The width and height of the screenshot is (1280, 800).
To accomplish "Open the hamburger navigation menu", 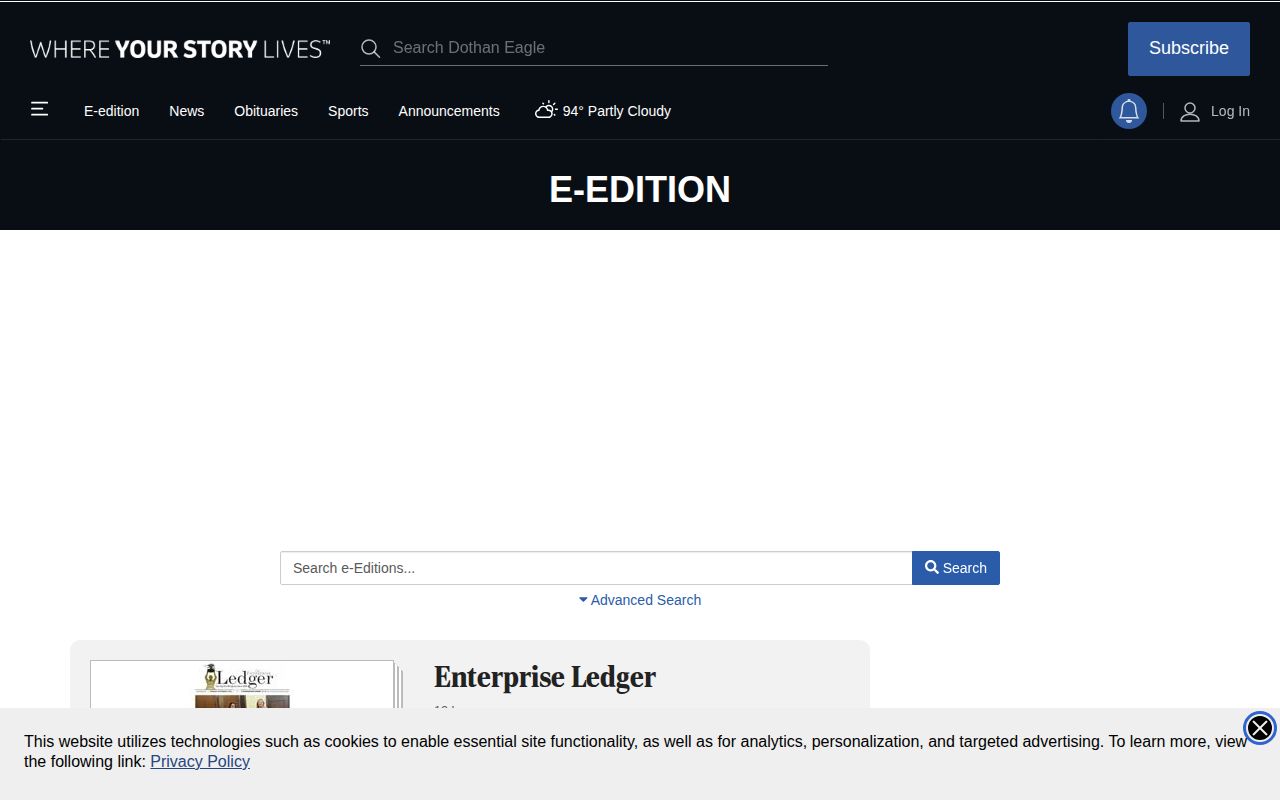I will pyautogui.click(x=40, y=109).
